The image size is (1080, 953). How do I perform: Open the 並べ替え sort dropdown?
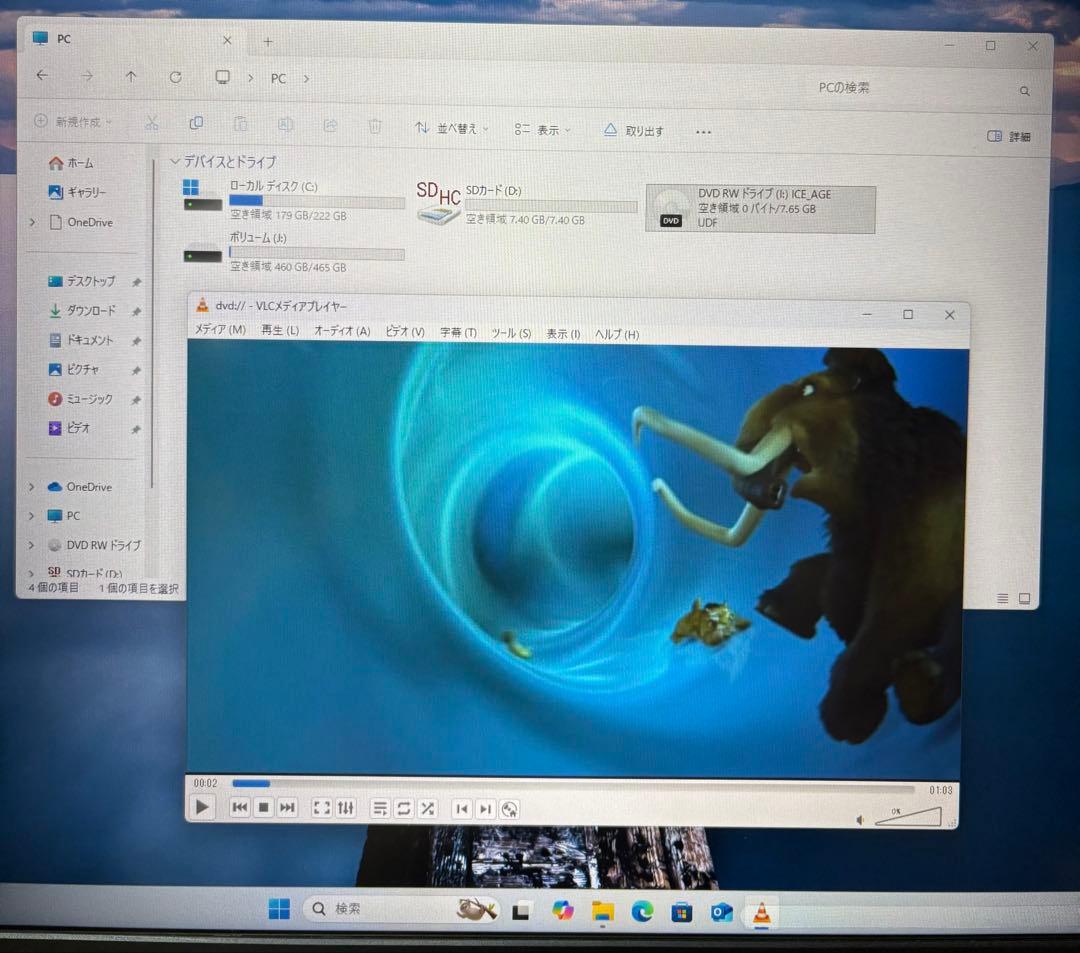[x=452, y=129]
